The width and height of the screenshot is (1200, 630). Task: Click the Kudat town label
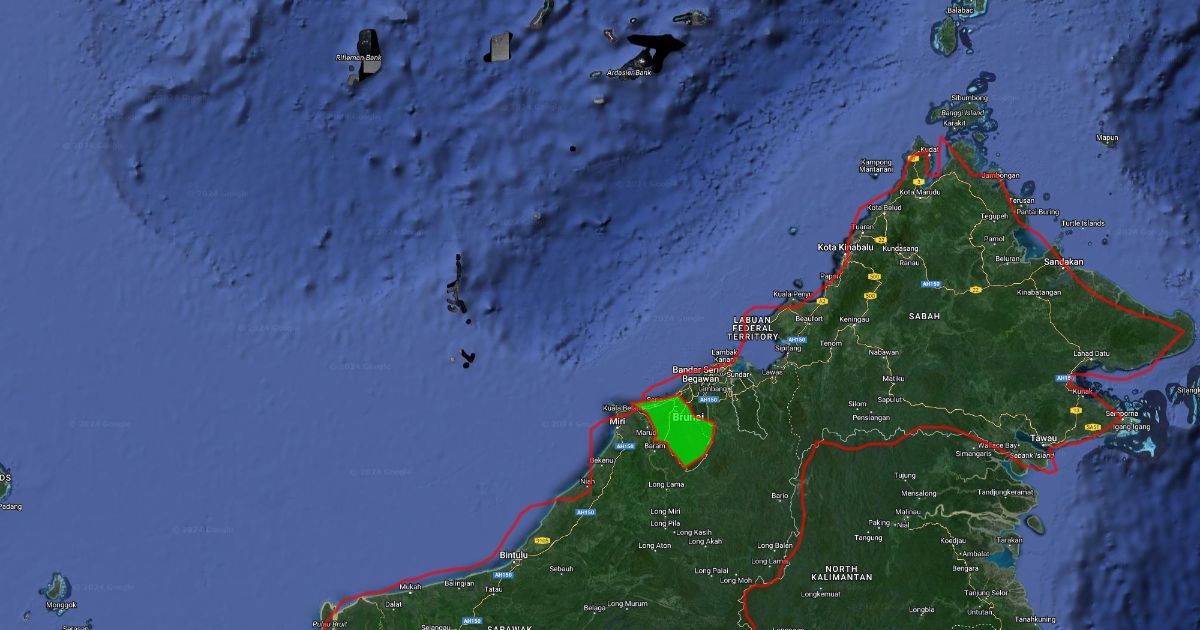point(929,149)
